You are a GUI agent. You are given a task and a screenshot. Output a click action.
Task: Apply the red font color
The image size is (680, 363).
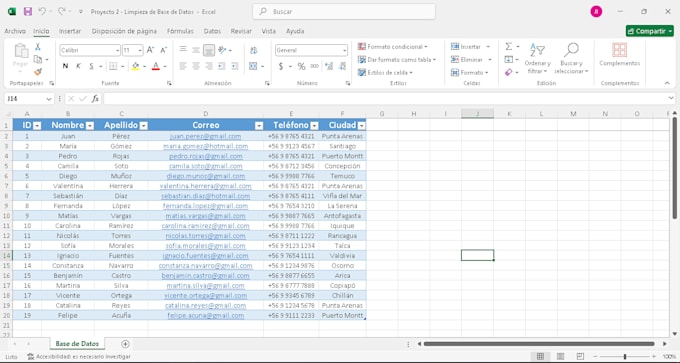[156, 66]
